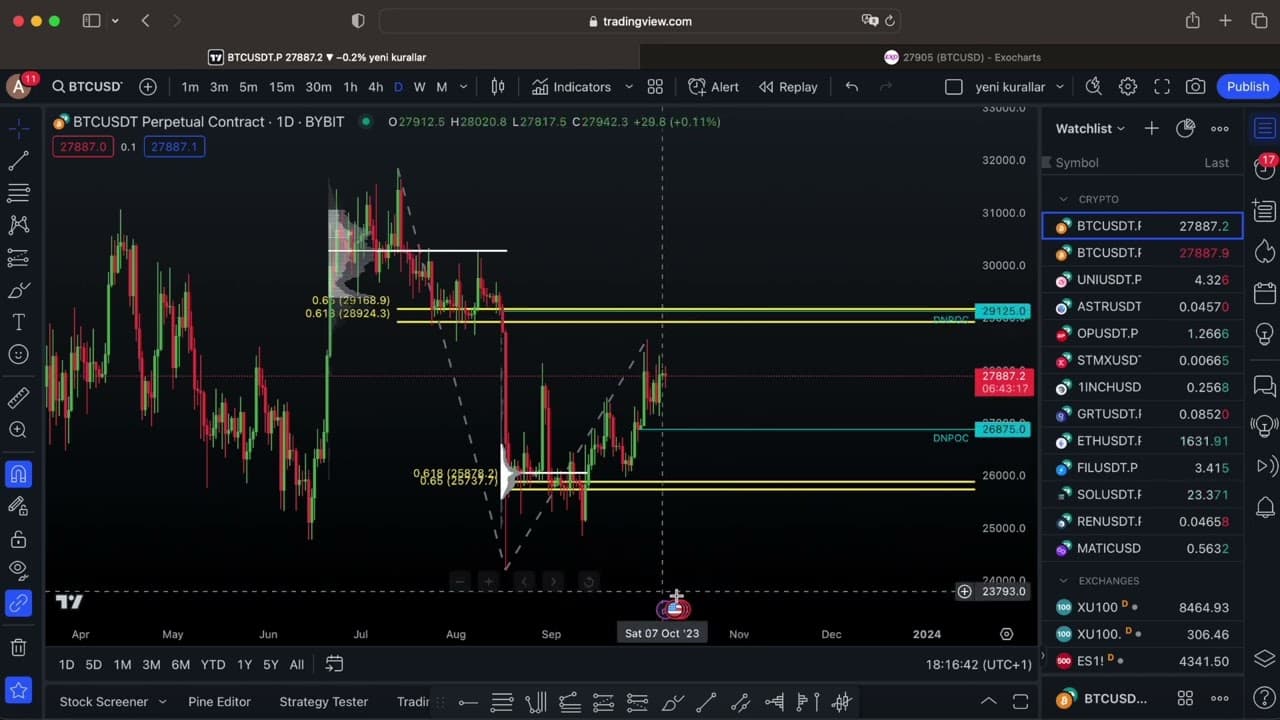Select the ruler measure tool
This screenshot has width=1280, height=720.
click(x=18, y=398)
